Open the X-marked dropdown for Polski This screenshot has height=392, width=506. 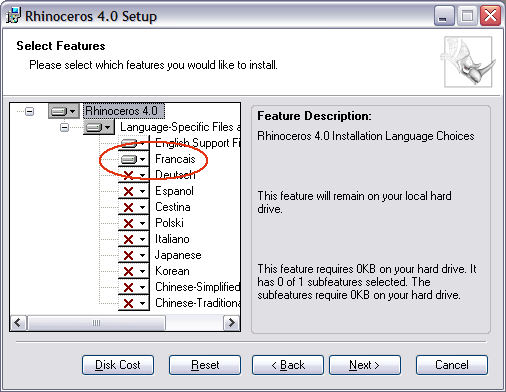(x=134, y=223)
